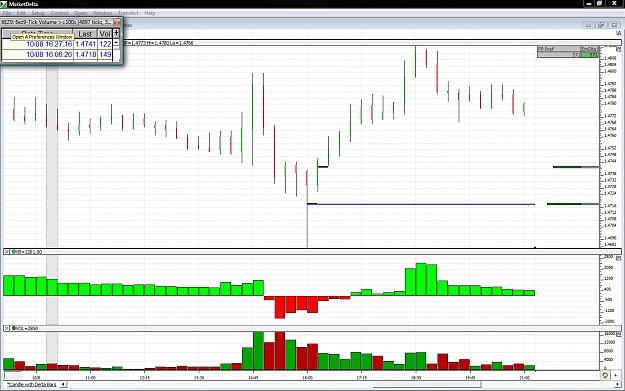Open the File menu

point(7,13)
